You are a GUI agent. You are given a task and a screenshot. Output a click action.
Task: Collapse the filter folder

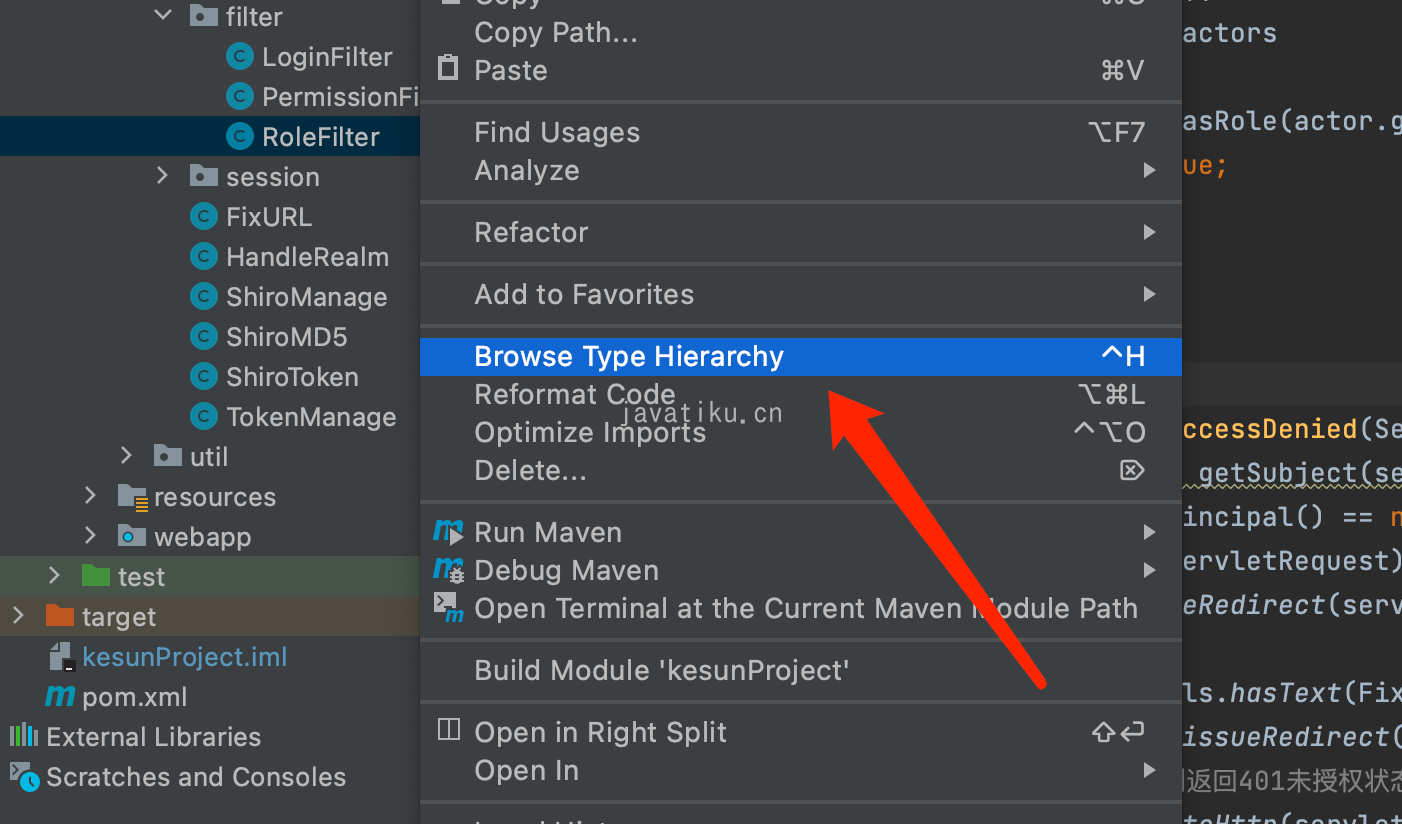(163, 16)
